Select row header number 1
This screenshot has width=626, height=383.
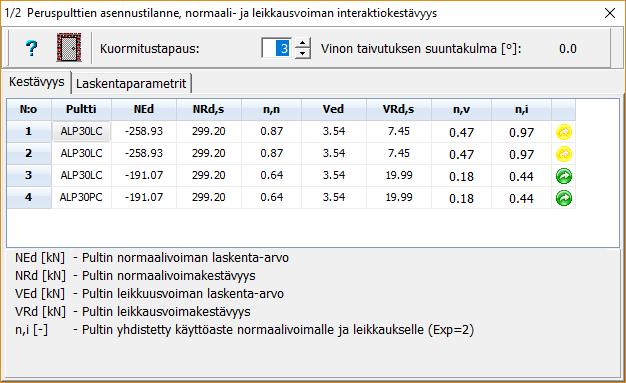28,131
